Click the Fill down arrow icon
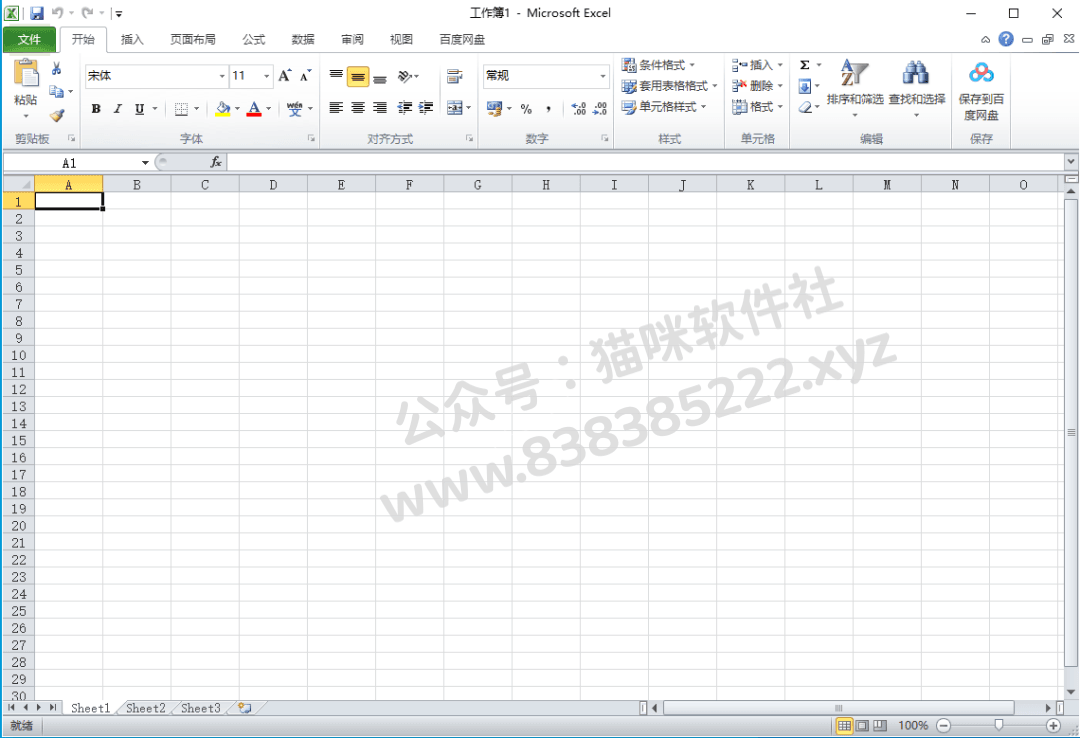Viewport: 1080px width, 738px height. (804, 86)
